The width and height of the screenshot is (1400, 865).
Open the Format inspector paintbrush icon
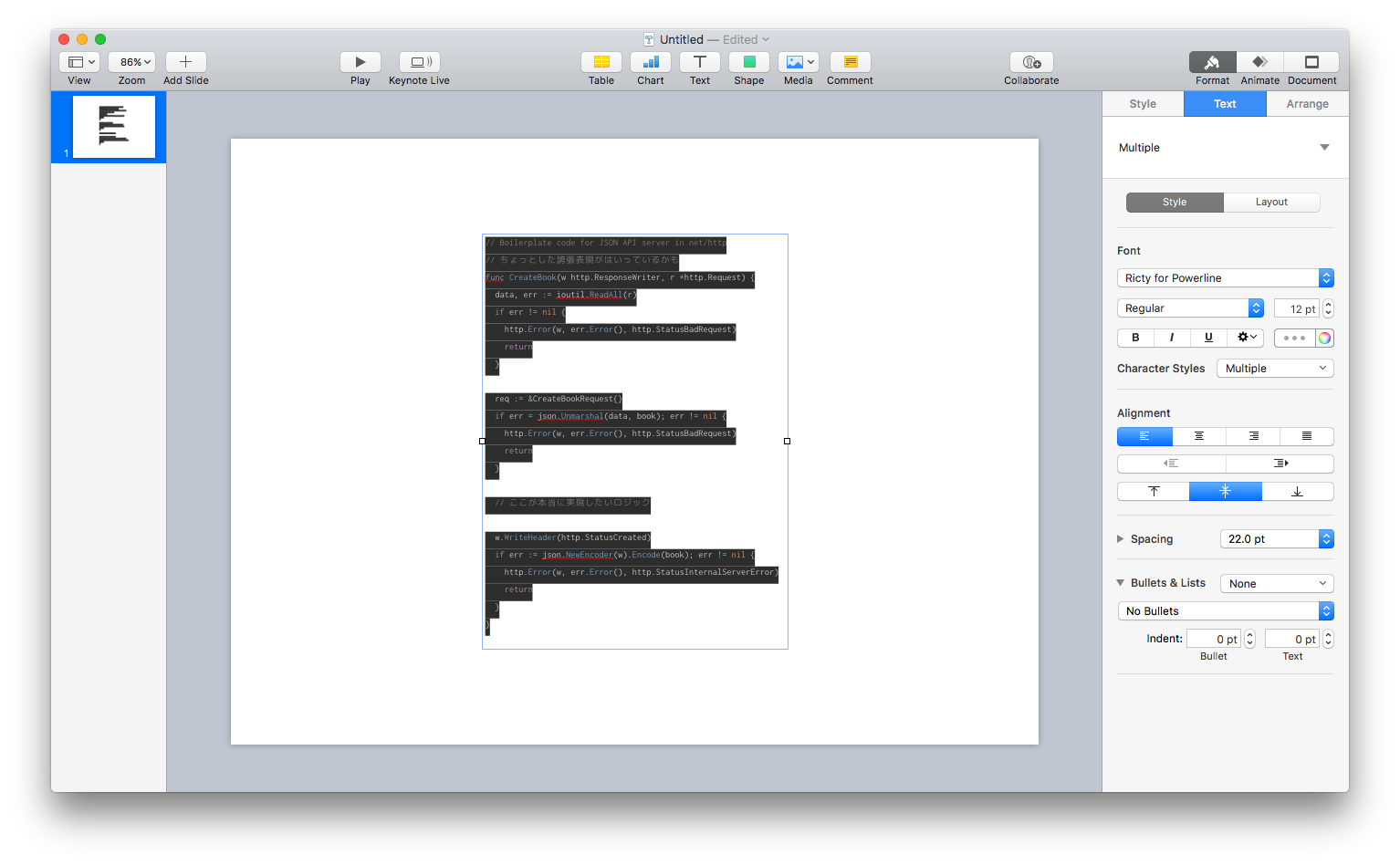pos(1213,62)
